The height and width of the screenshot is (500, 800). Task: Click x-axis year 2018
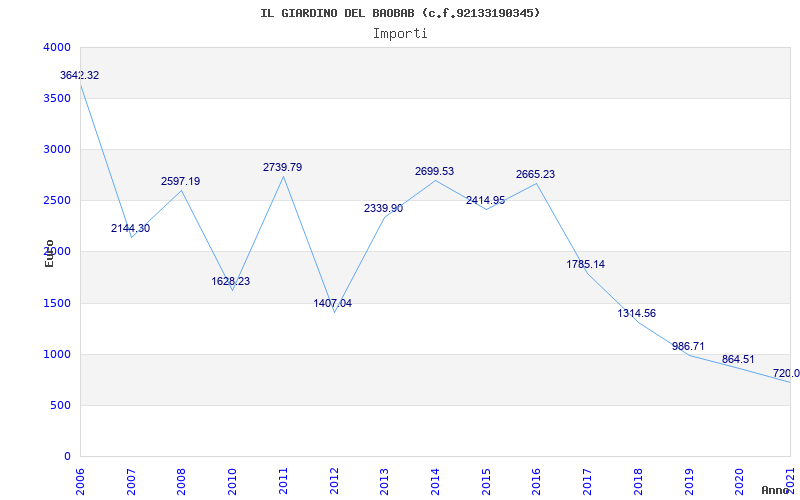638,482
